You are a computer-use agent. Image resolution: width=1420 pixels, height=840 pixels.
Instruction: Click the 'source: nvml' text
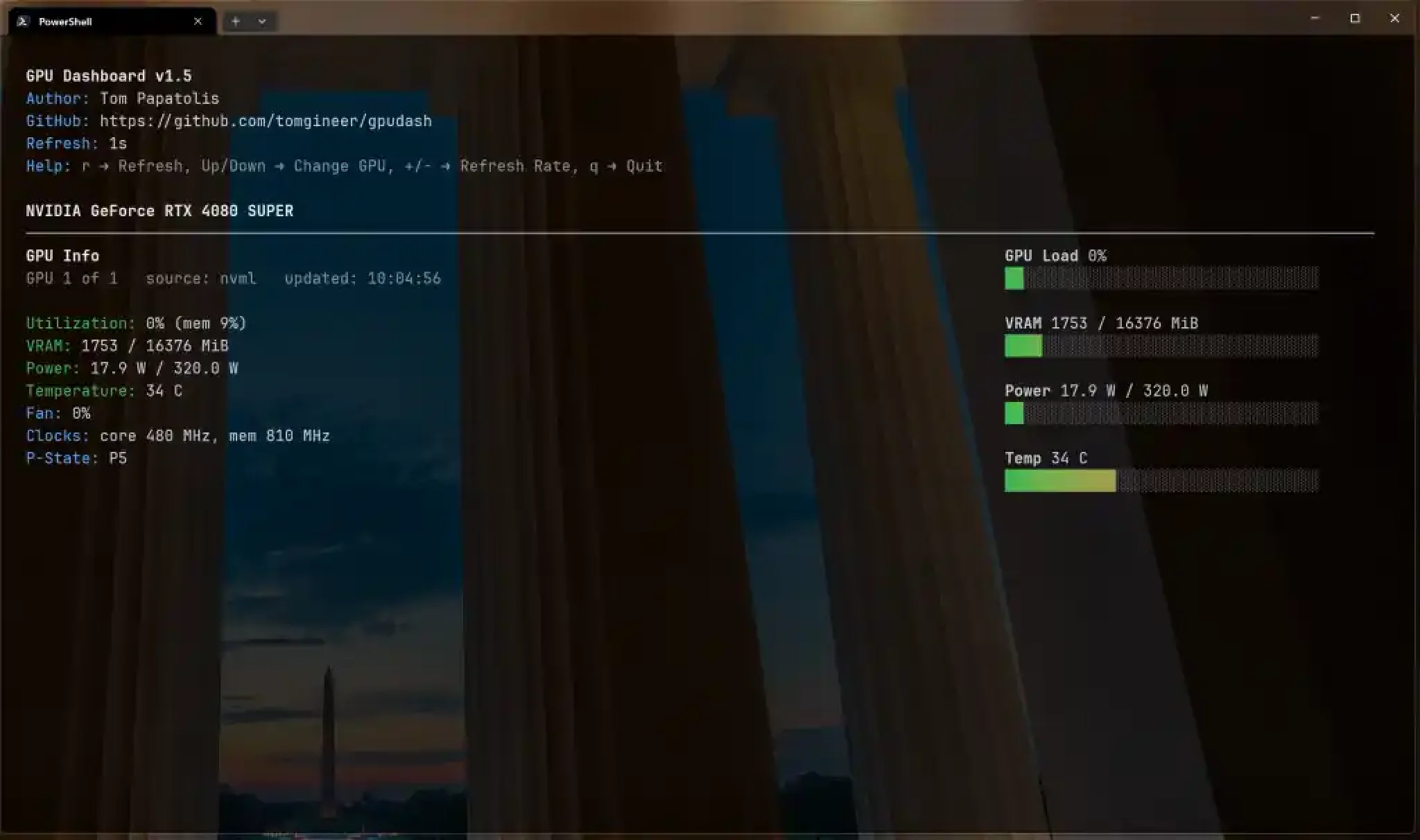pyautogui.click(x=201, y=279)
